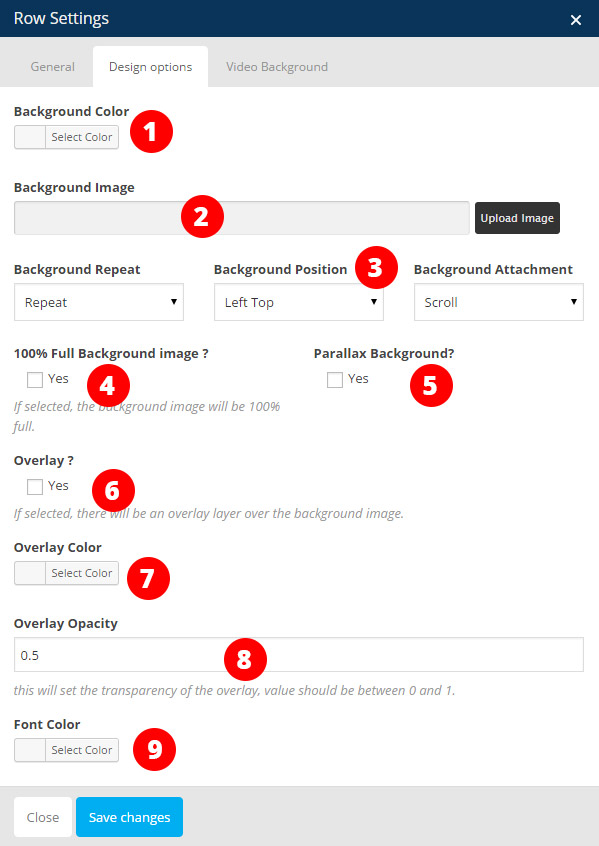Toggle the Overlay Yes checkbox

tap(35, 487)
